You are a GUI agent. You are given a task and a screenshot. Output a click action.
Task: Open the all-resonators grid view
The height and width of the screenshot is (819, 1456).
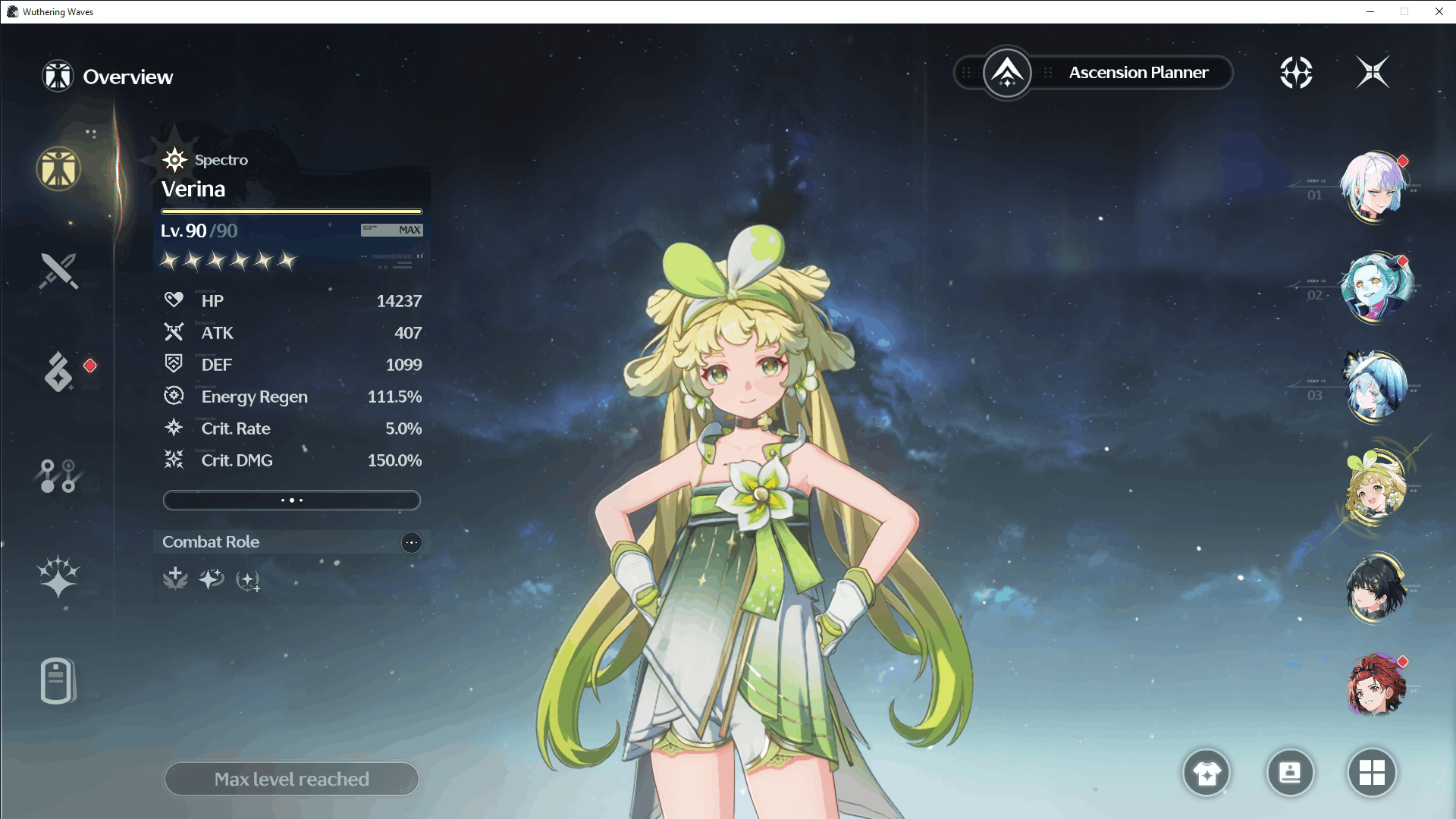[x=1372, y=773]
